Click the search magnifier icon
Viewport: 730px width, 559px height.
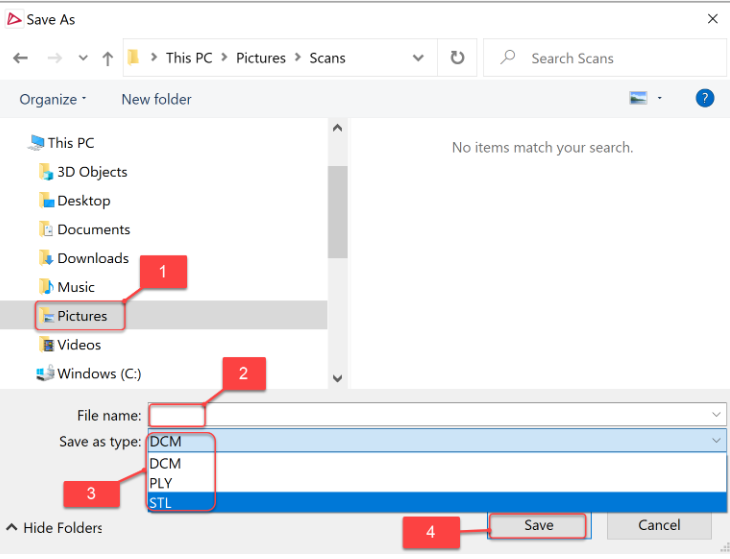click(507, 57)
